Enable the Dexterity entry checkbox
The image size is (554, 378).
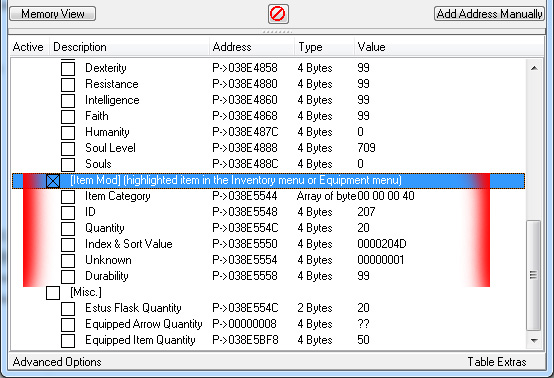[x=68, y=69]
